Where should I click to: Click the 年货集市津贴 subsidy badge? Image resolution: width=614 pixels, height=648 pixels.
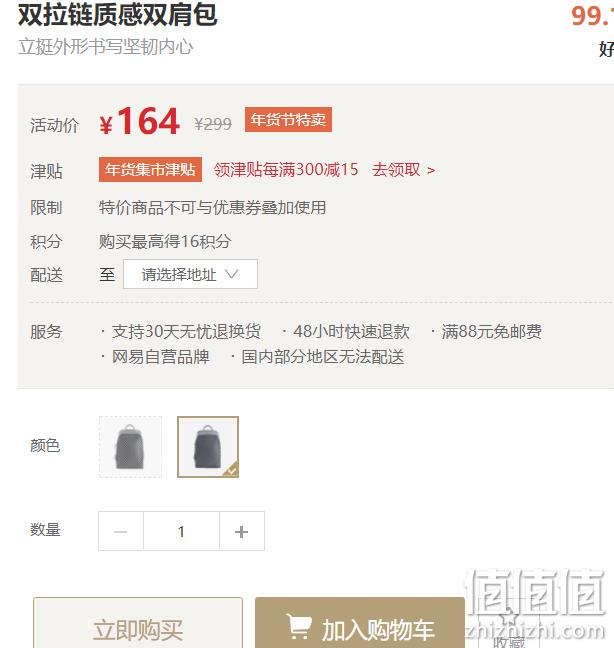(x=150, y=169)
